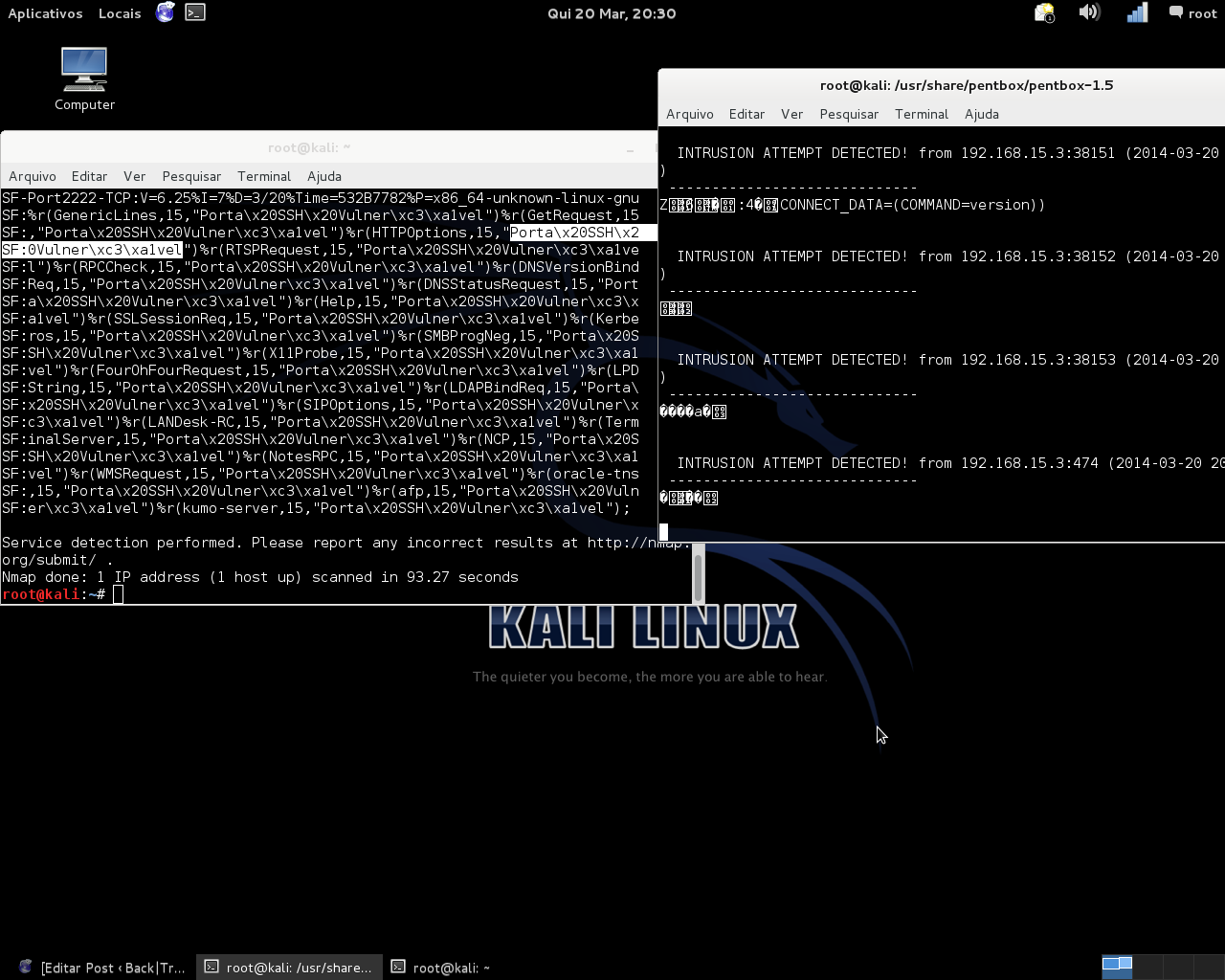Open the Locais menu
1225x980 pixels.
(120, 13)
